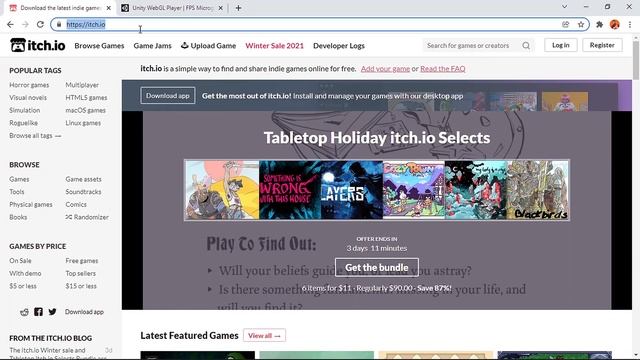
Task: Open $15 or less listing
Action: (81, 286)
